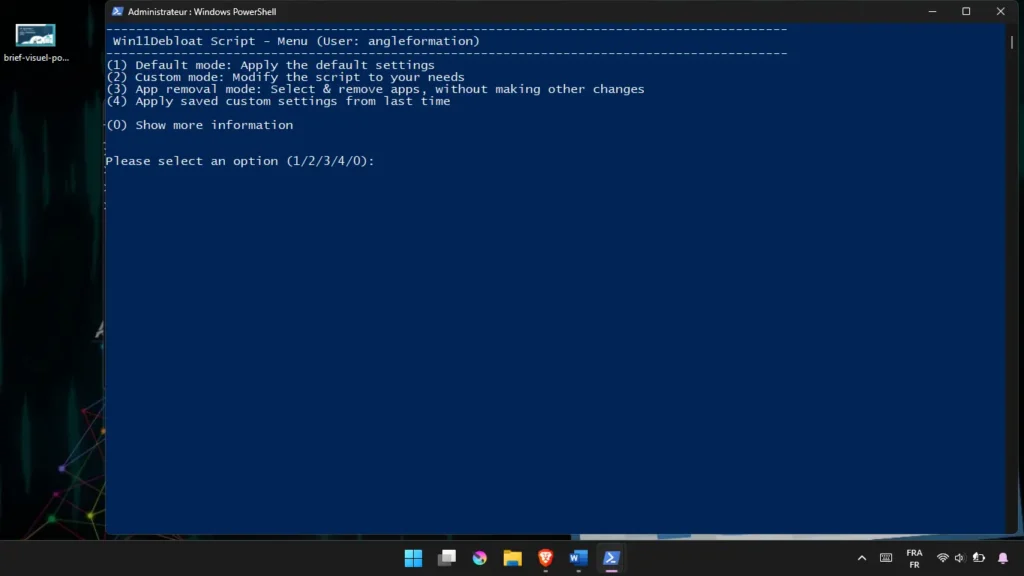Screen dimensions: 1024x576
Task: Click '(1) Default mode' menu line
Action: (x=270, y=65)
